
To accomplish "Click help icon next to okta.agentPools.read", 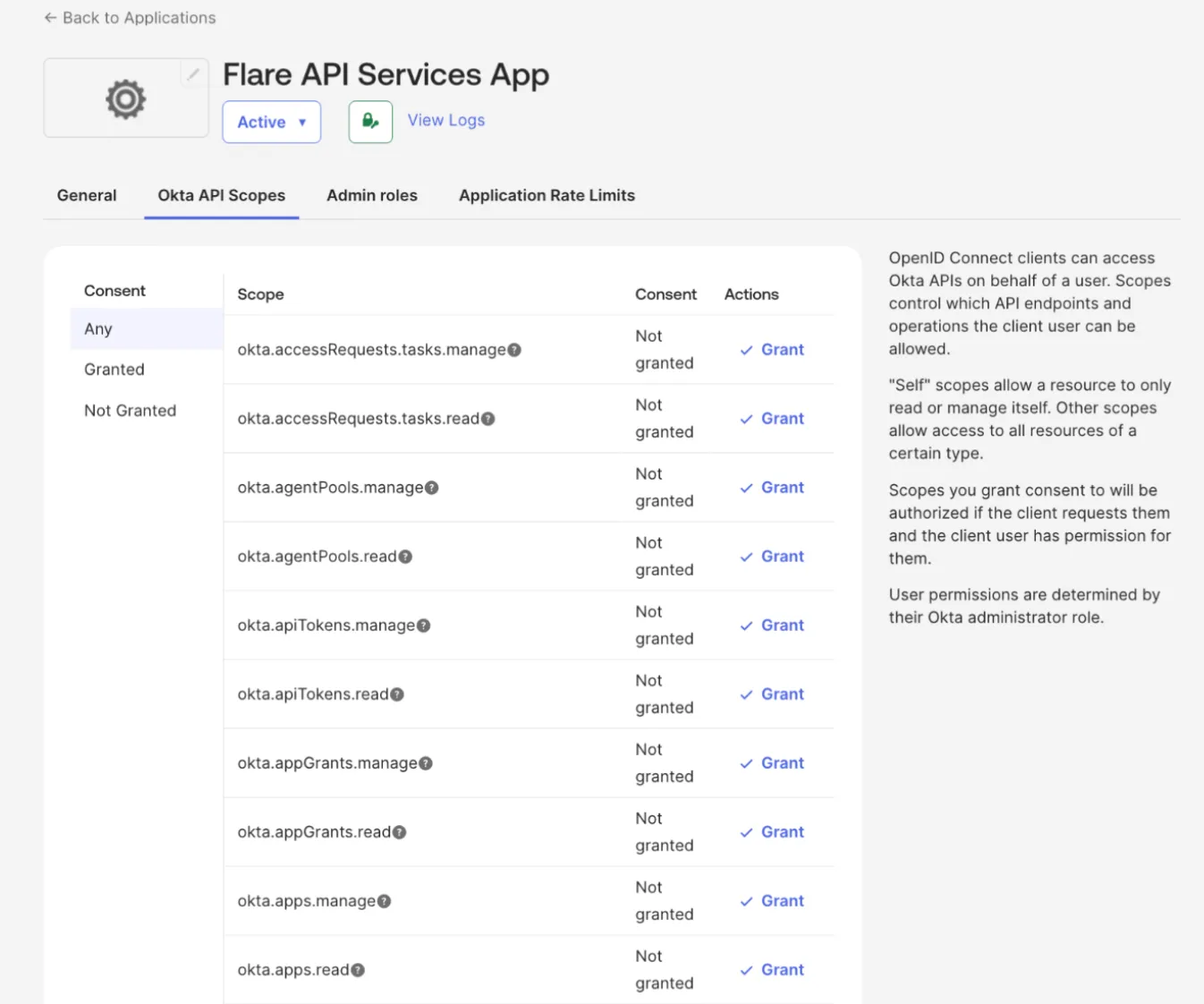I will point(405,557).
